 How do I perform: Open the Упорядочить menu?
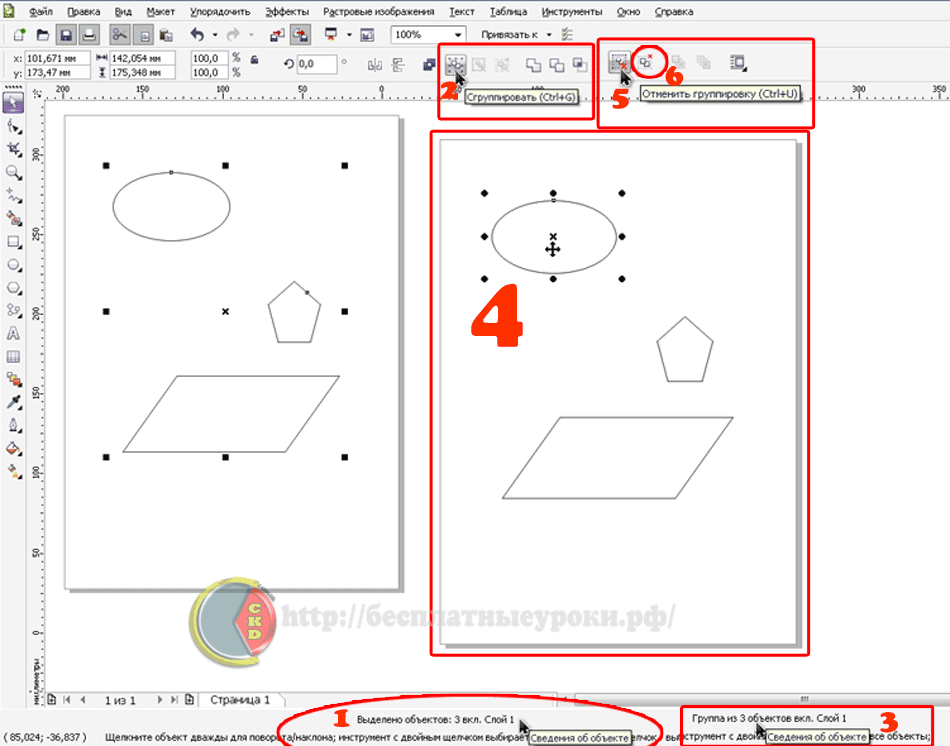click(220, 12)
